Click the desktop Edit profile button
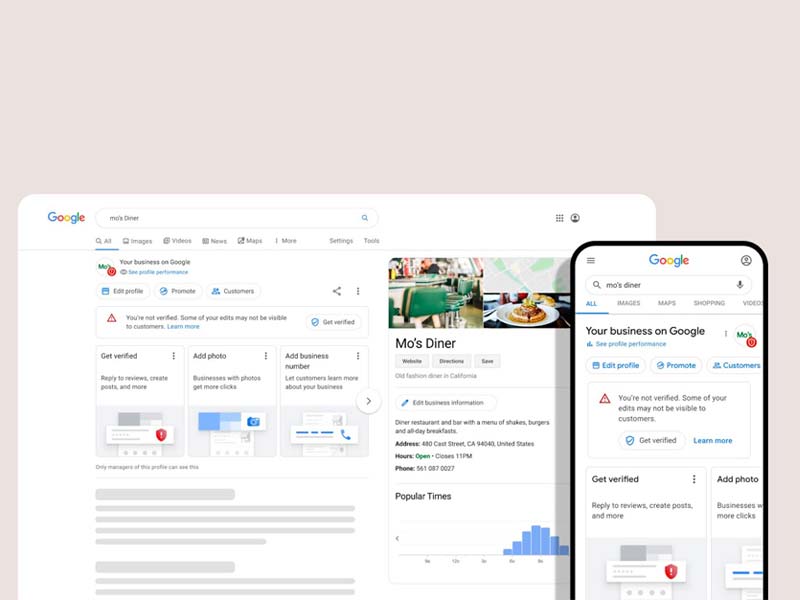800x600 pixels. click(123, 291)
